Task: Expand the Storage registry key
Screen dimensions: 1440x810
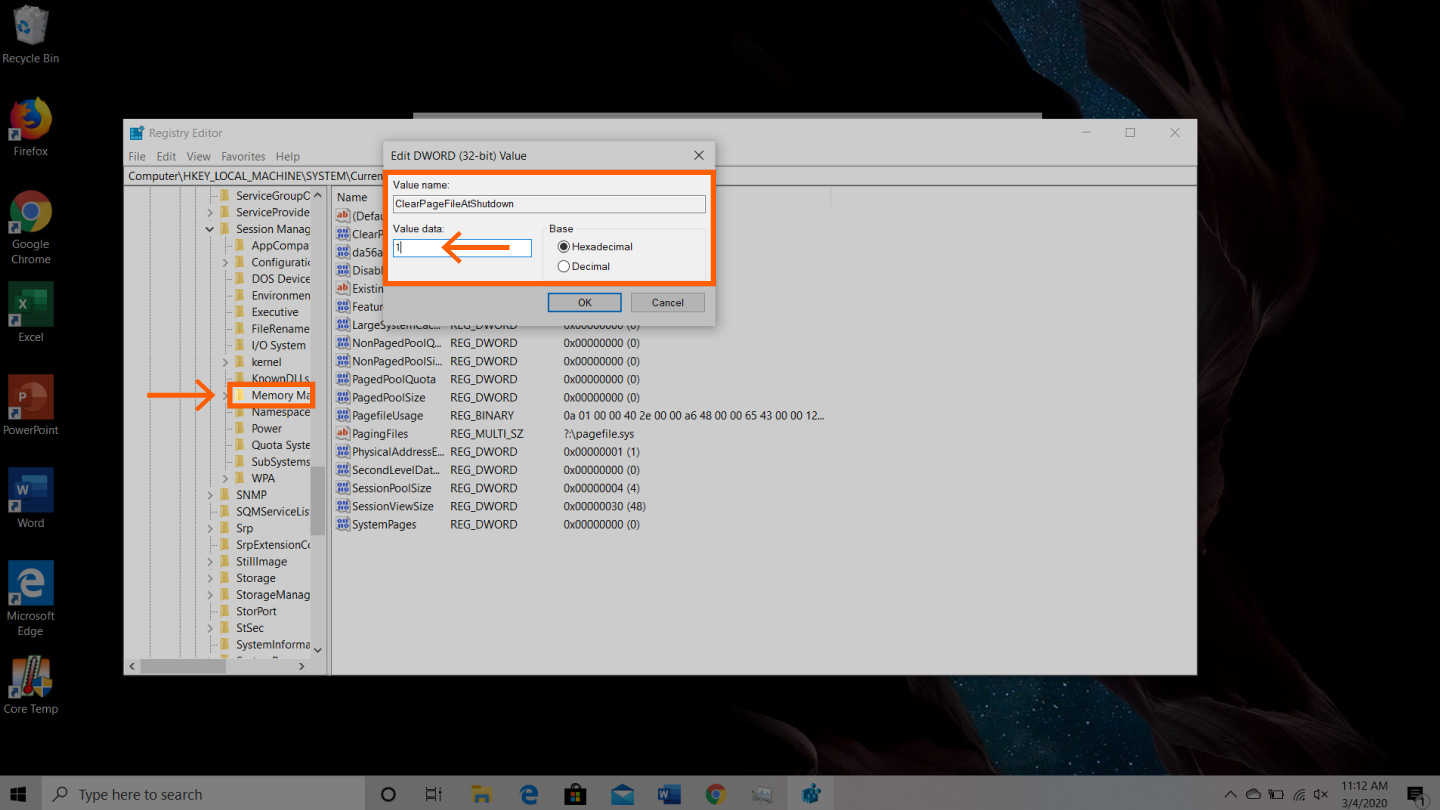Action: (210, 578)
